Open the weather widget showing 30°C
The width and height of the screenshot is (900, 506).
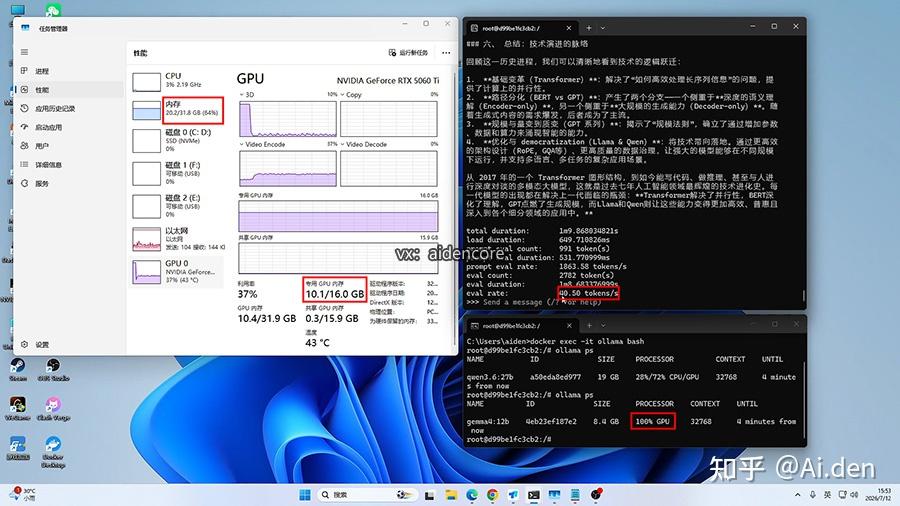point(24,495)
